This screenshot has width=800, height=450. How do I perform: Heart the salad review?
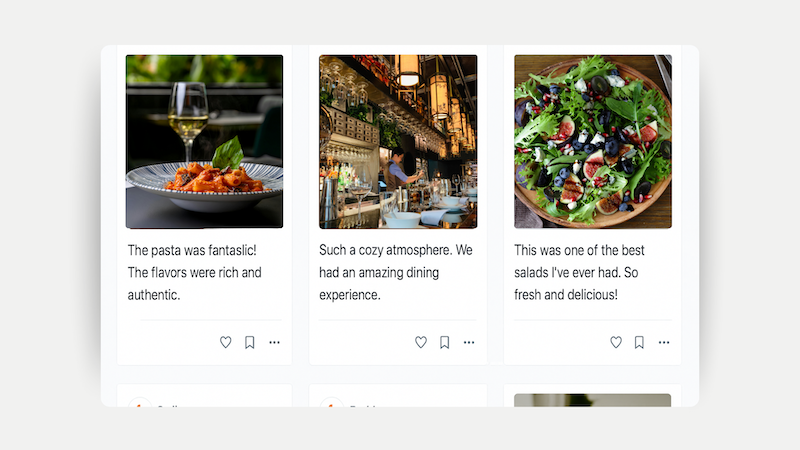pyautogui.click(x=616, y=342)
